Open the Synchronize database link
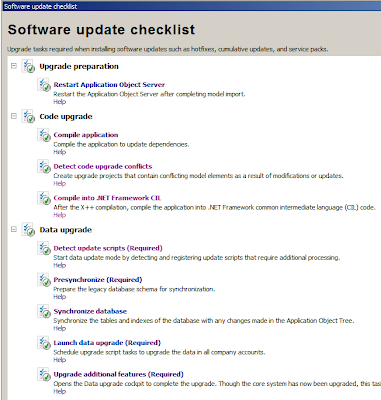 point(90,311)
